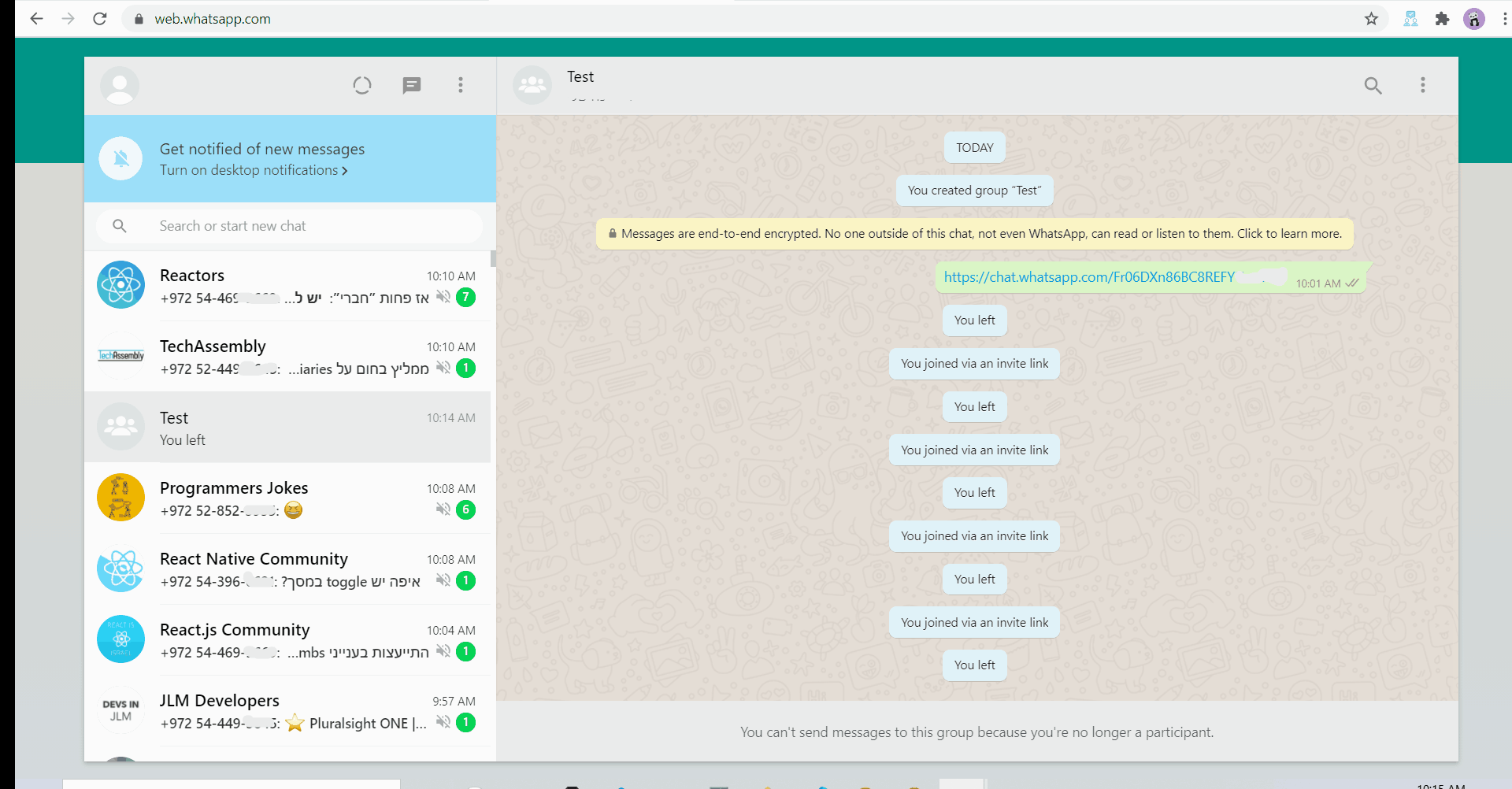The height and width of the screenshot is (789, 1512).
Task: Click unread badge on React.js Community
Action: click(x=466, y=651)
